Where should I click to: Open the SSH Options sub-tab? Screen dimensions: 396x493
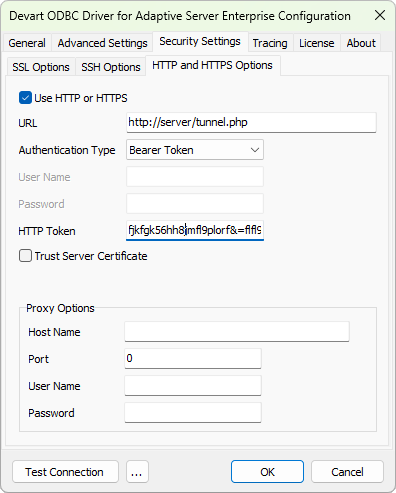click(x=111, y=67)
